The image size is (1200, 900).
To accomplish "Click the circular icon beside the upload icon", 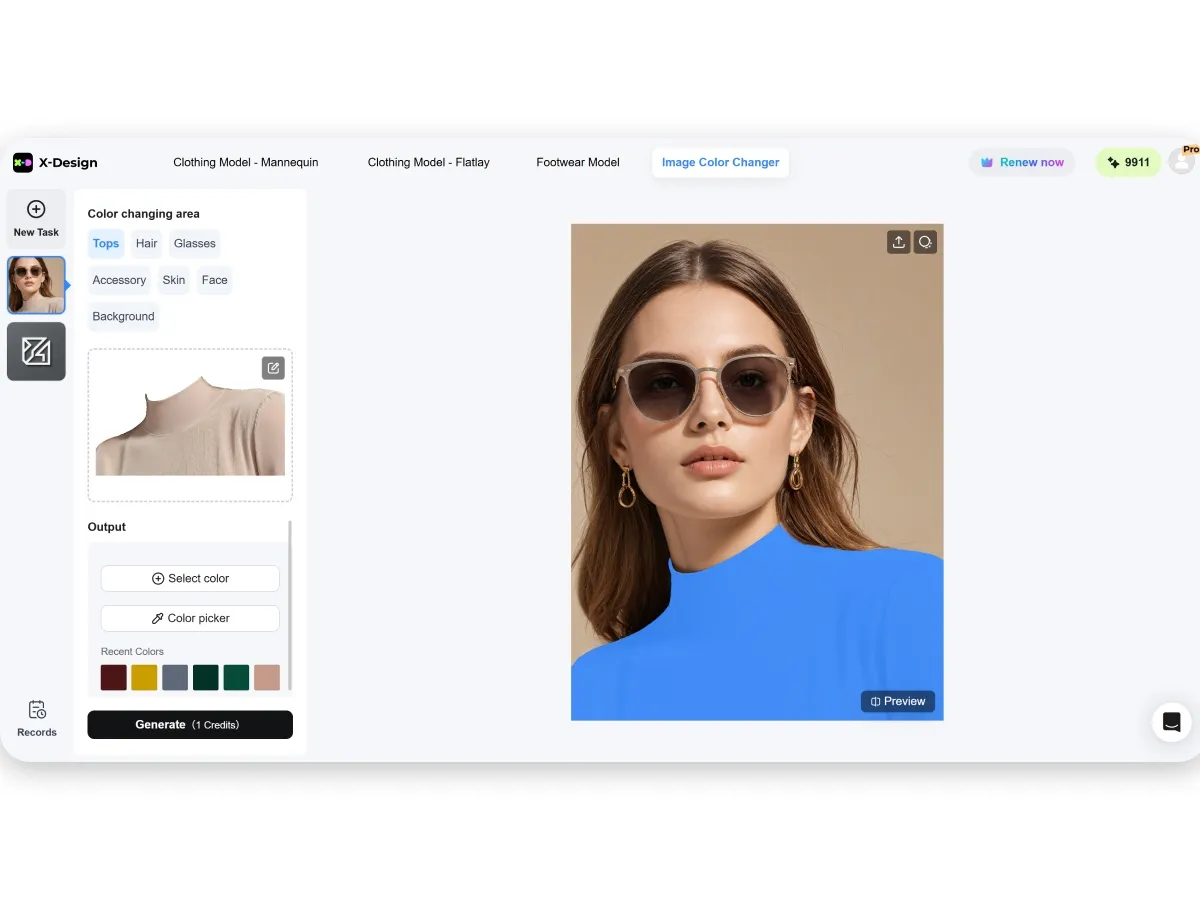I will 925,242.
